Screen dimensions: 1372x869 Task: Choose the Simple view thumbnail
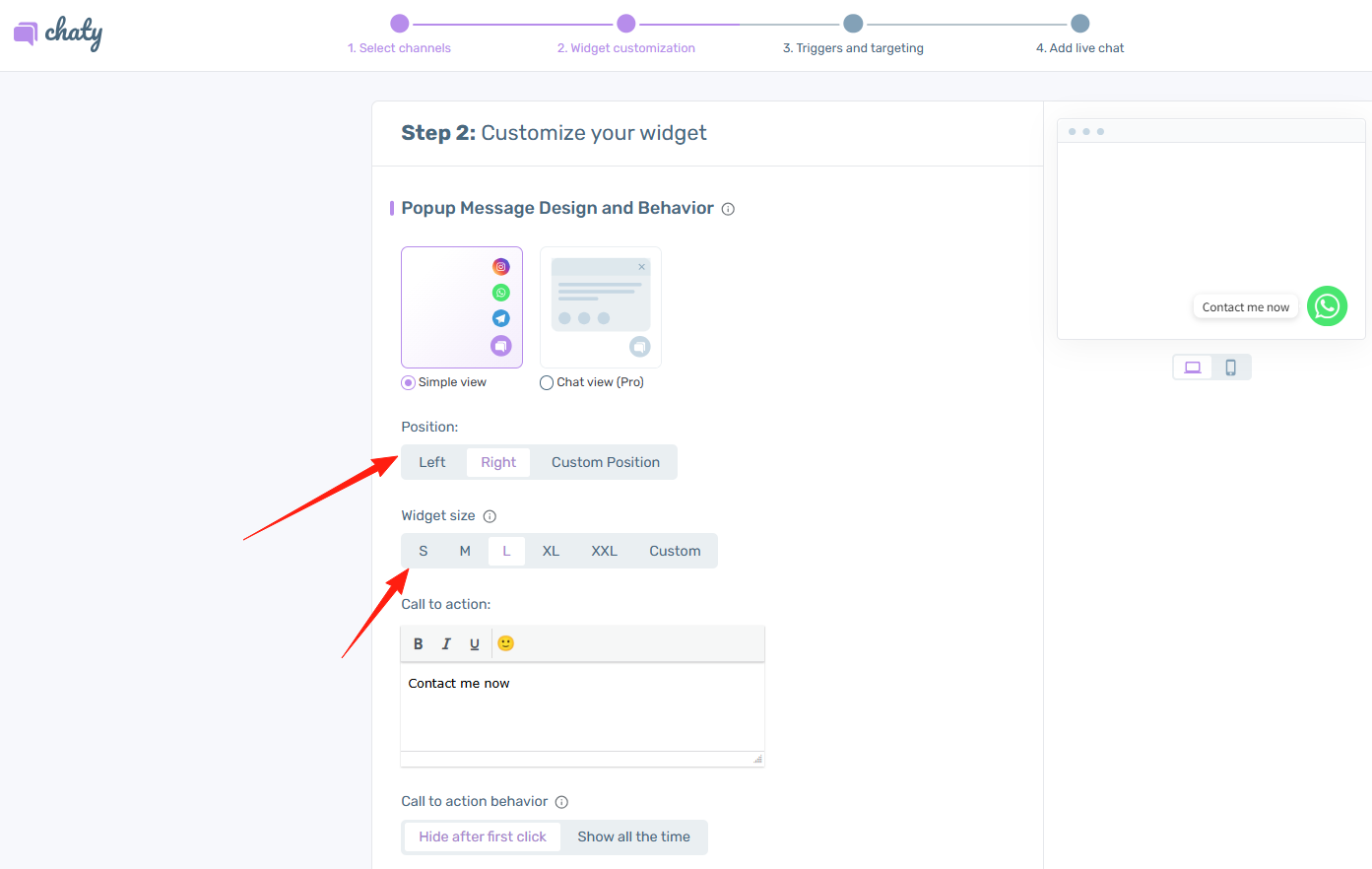tap(462, 307)
